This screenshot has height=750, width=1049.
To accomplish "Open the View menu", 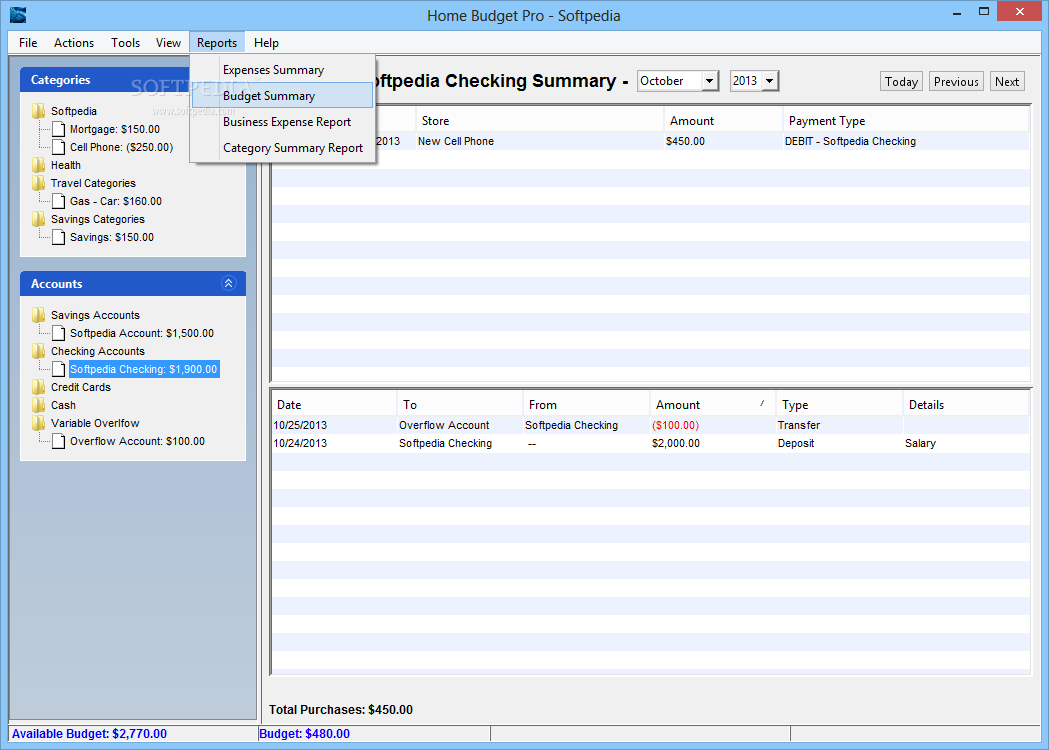I will pos(168,43).
